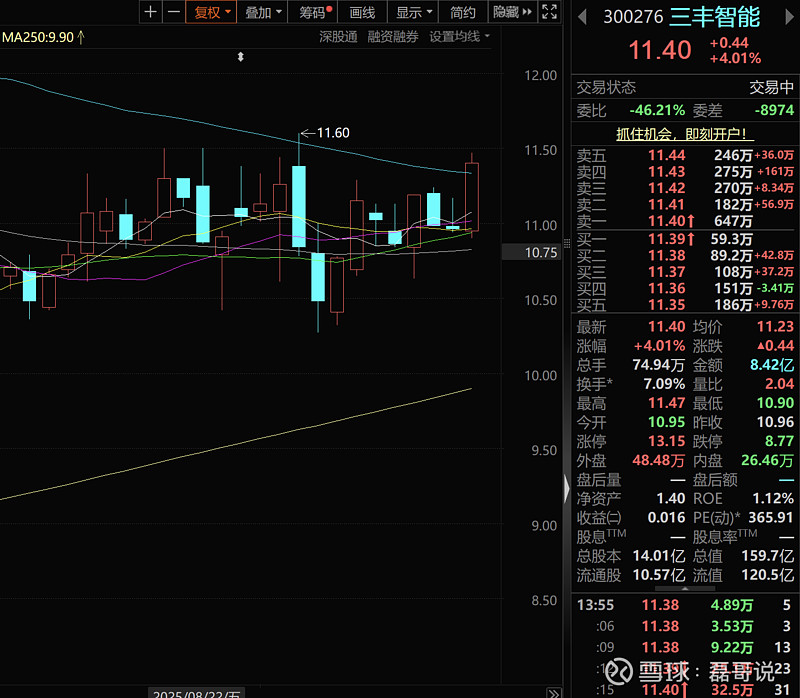Click the 10.75 price marker on axis
The width and height of the screenshot is (800, 698).
point(532,253)
